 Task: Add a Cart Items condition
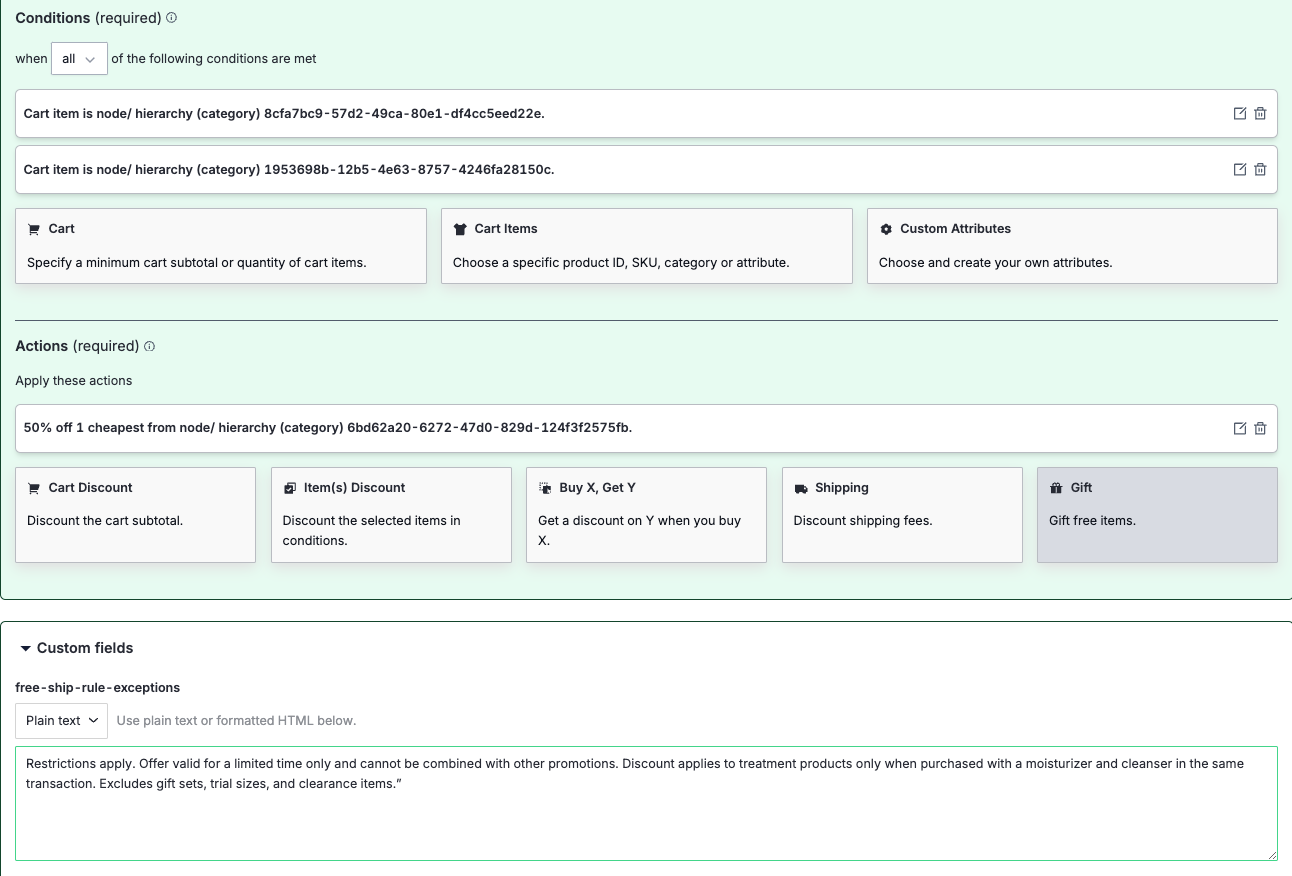[646, 245]
